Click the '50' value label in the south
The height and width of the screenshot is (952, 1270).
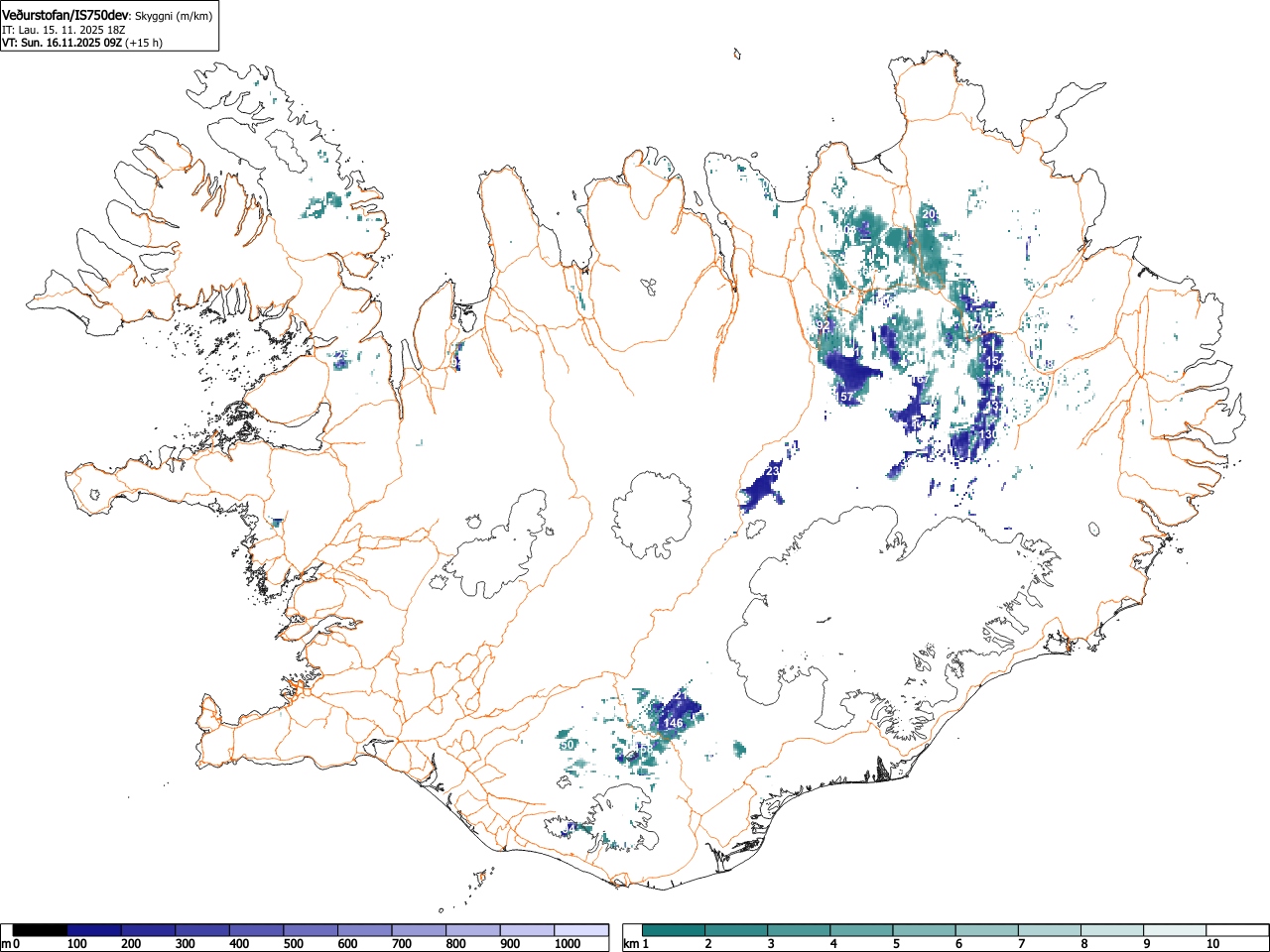568,745
